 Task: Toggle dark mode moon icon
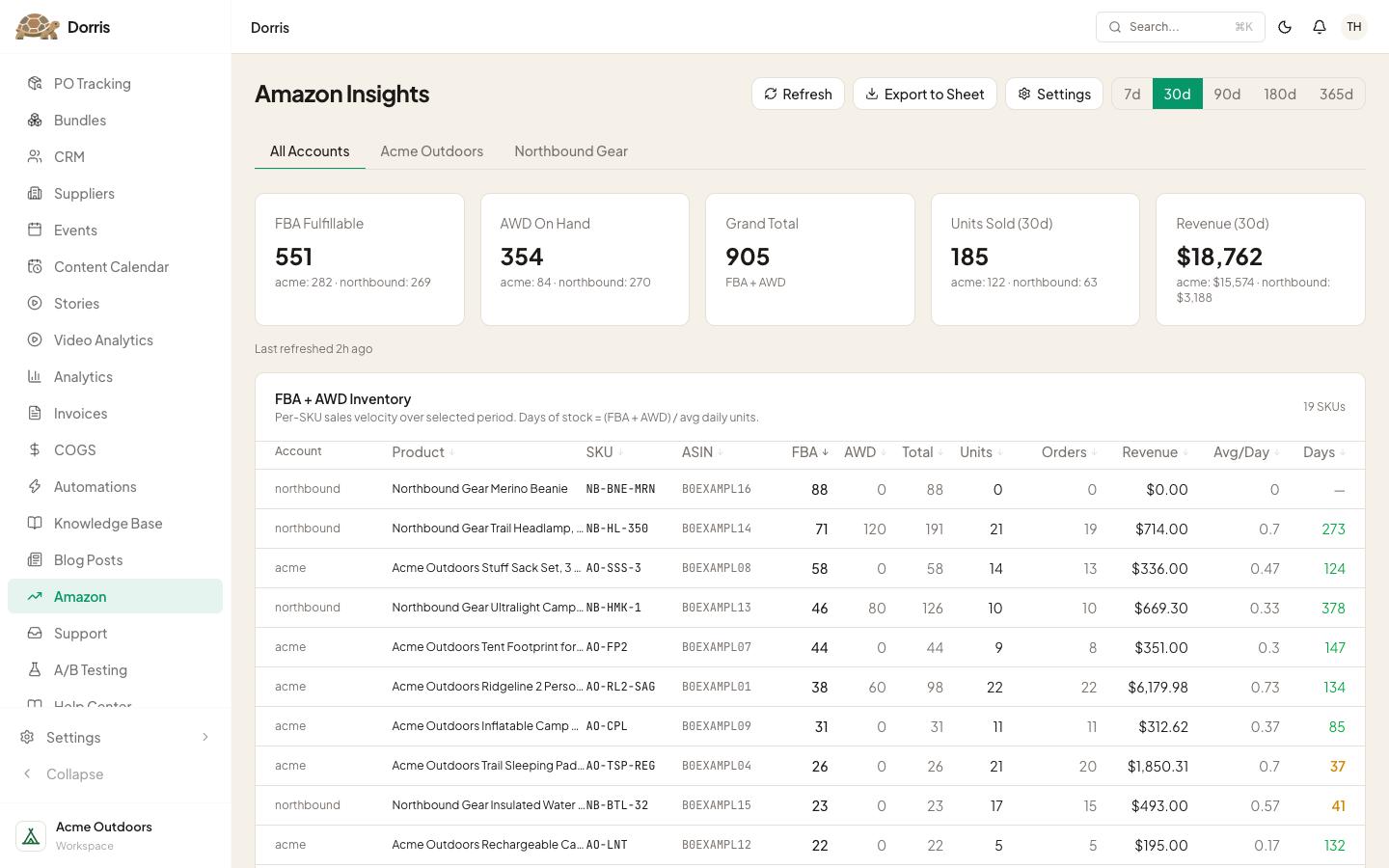[1285, 27]
